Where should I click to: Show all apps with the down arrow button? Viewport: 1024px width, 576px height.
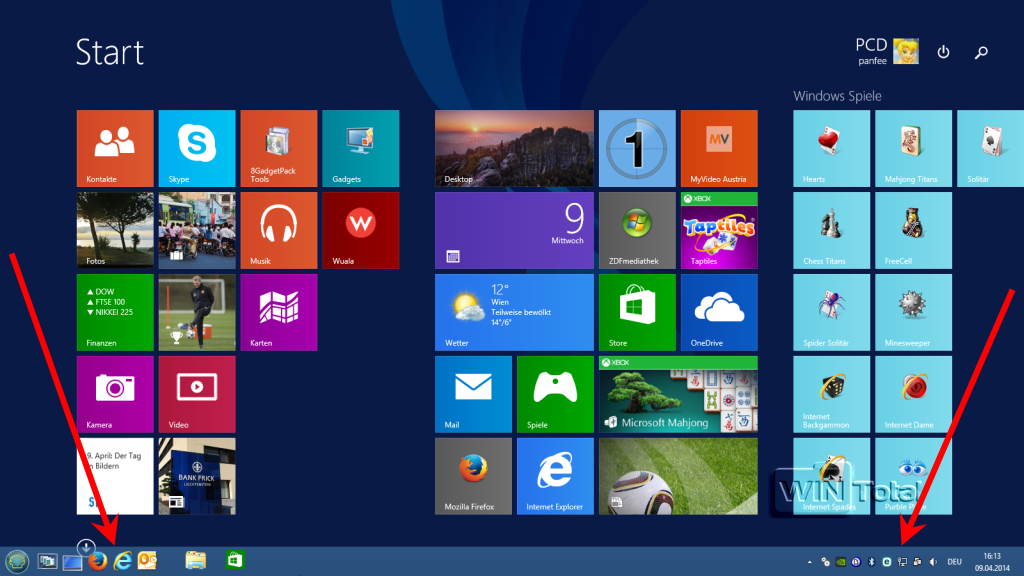pos(86,547)
